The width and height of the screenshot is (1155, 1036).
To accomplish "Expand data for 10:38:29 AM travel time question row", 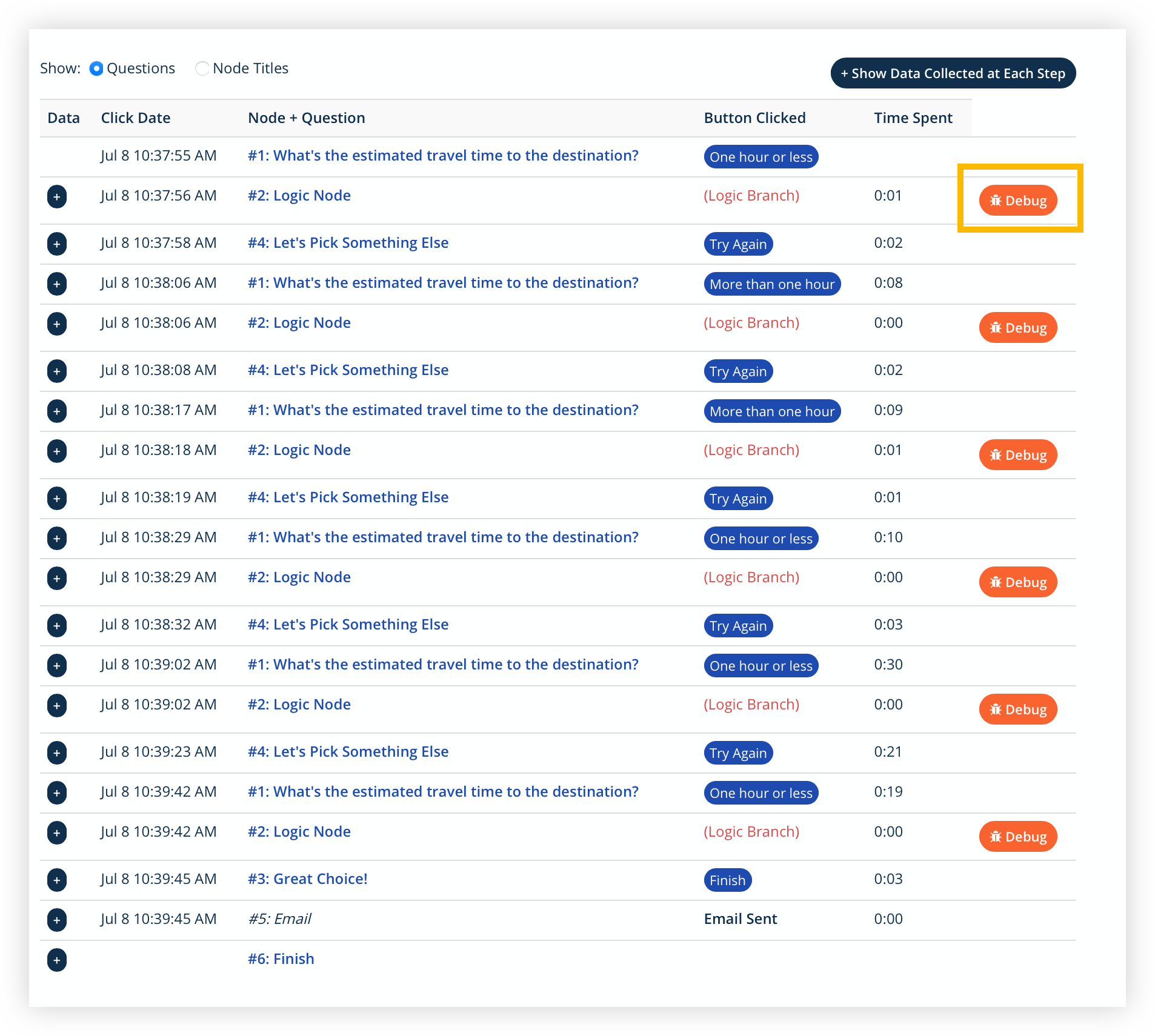I will (57, 538).
